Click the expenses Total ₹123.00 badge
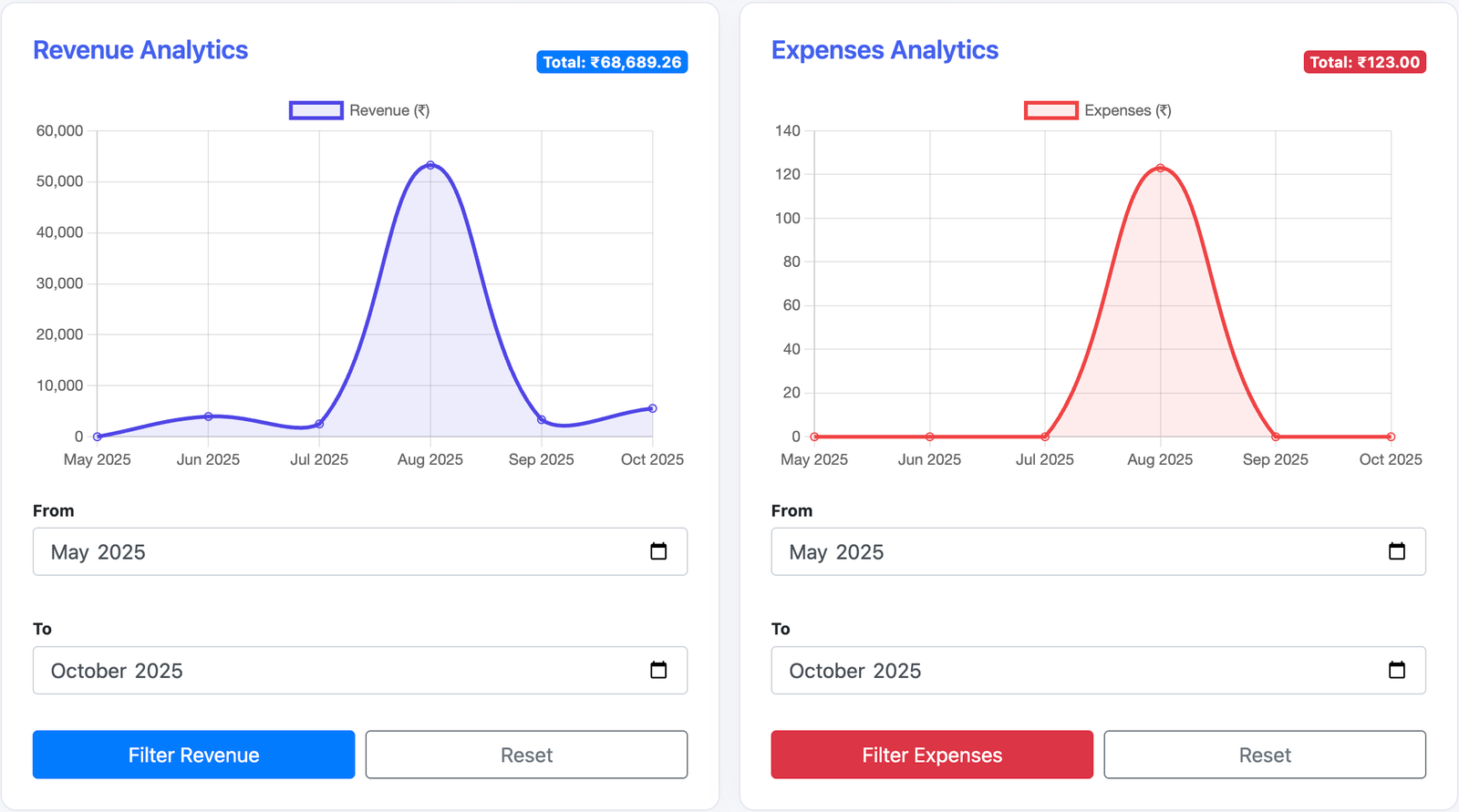This screenshot has width=1459, height=812. [1364, 62]
